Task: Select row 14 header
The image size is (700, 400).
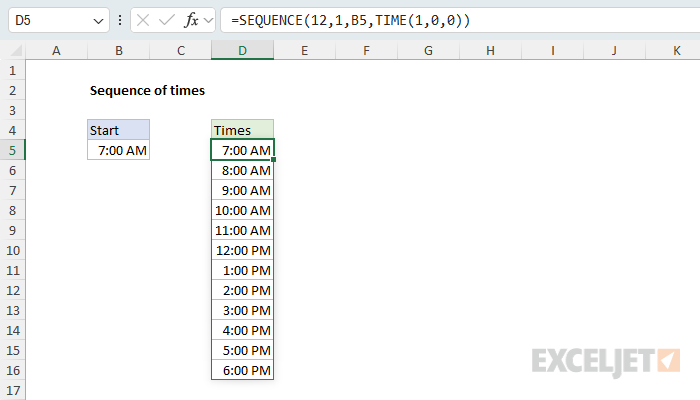Action: pos(12,330)
